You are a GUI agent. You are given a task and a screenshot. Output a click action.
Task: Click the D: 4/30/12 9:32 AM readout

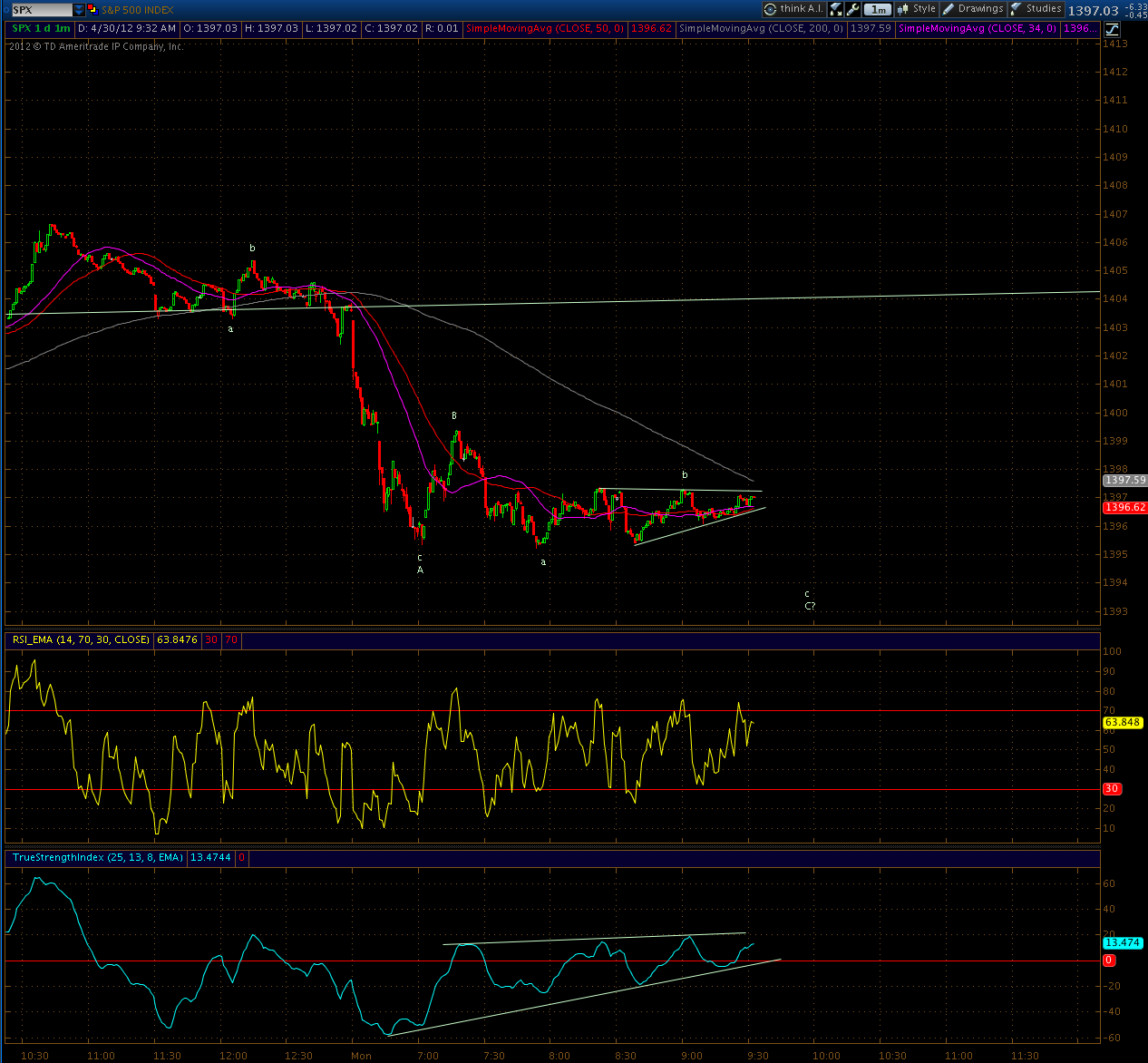[x=127, y=28]
